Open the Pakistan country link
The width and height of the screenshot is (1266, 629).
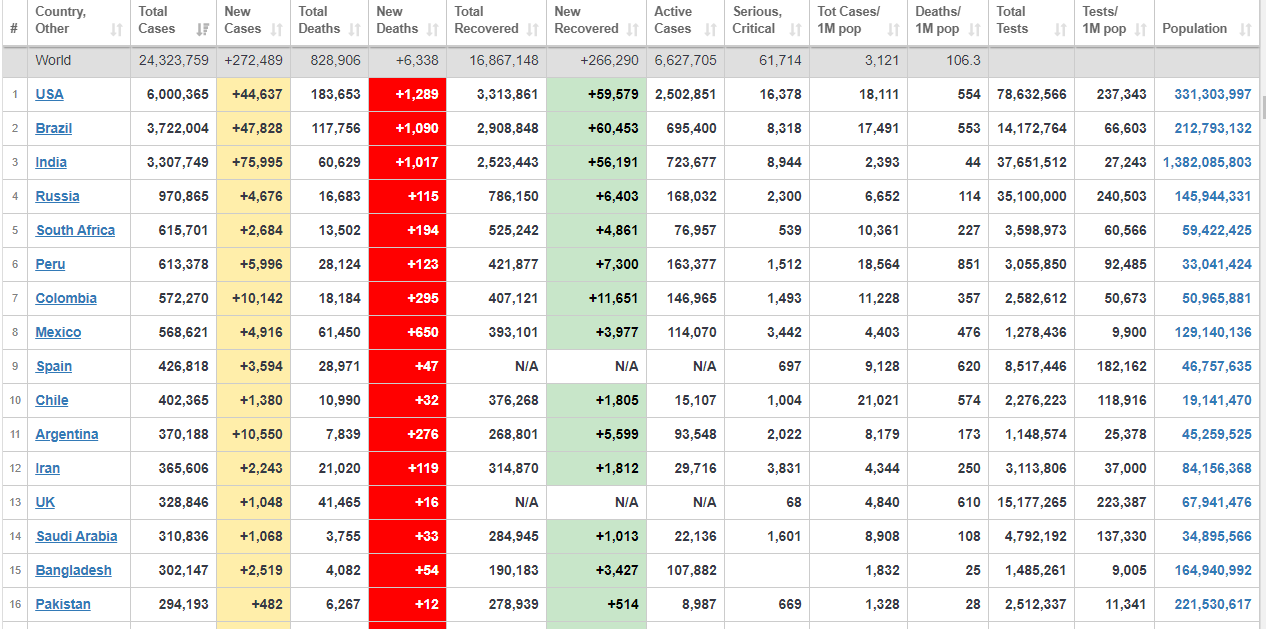click(63, 604)
